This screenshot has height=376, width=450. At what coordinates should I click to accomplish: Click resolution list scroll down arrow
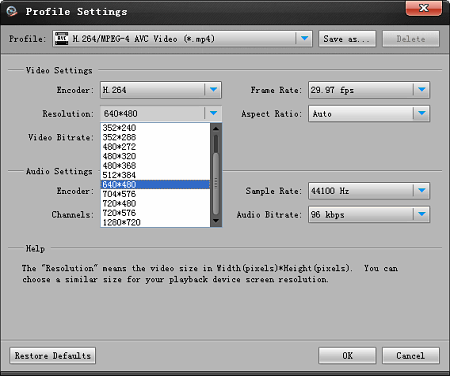click(x=216, y=221)
